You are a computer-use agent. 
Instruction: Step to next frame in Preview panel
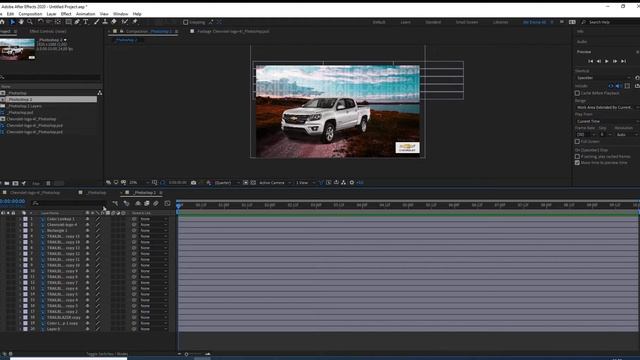(x=615, y=61)
